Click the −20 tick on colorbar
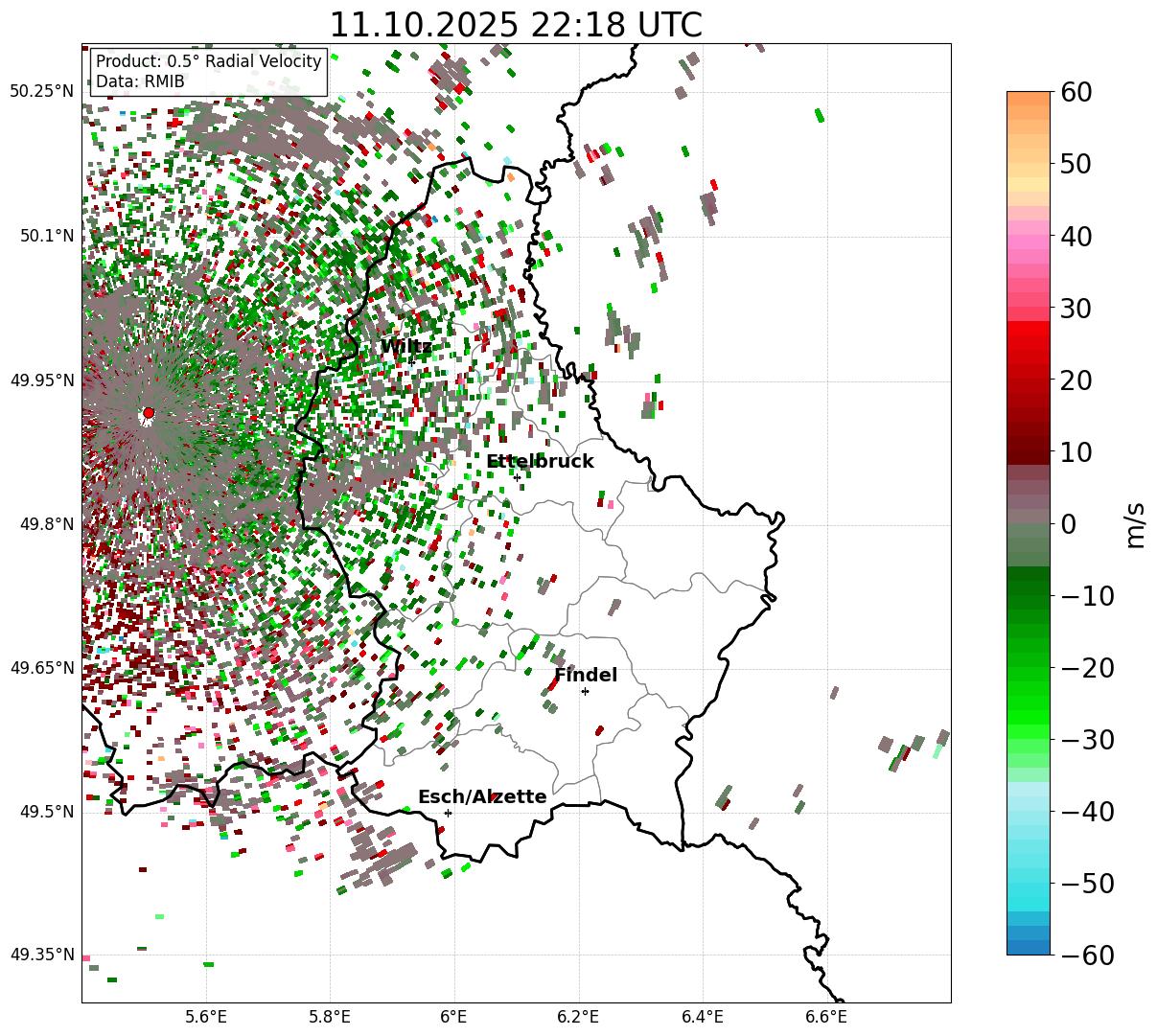The image size is (1157, 1036). pyautogui.click(x=1087, y=667)
